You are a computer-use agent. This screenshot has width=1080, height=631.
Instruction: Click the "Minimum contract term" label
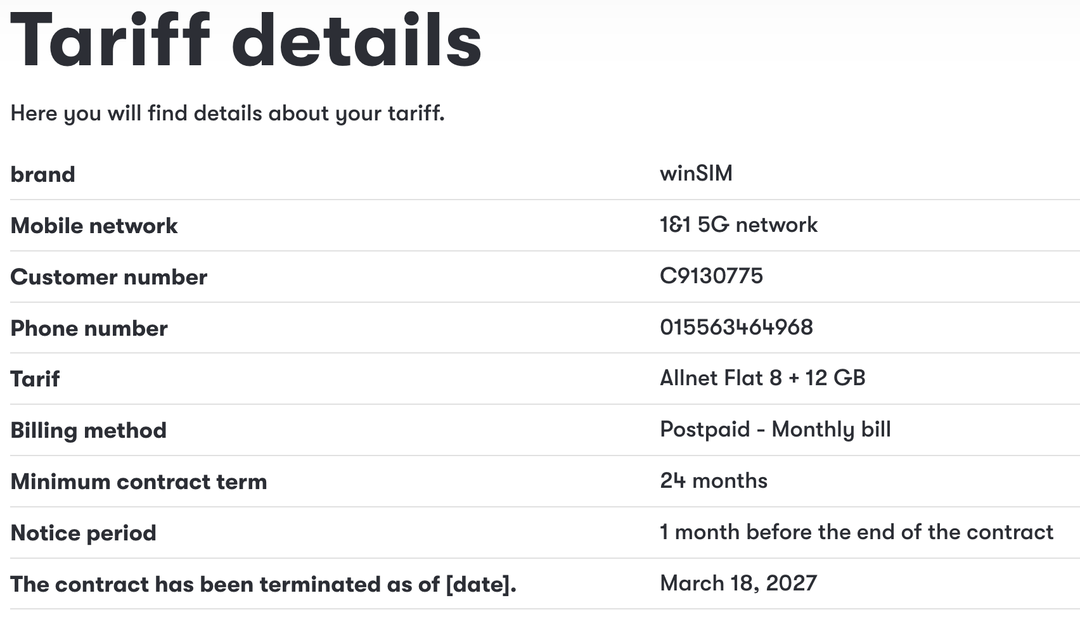139,482
